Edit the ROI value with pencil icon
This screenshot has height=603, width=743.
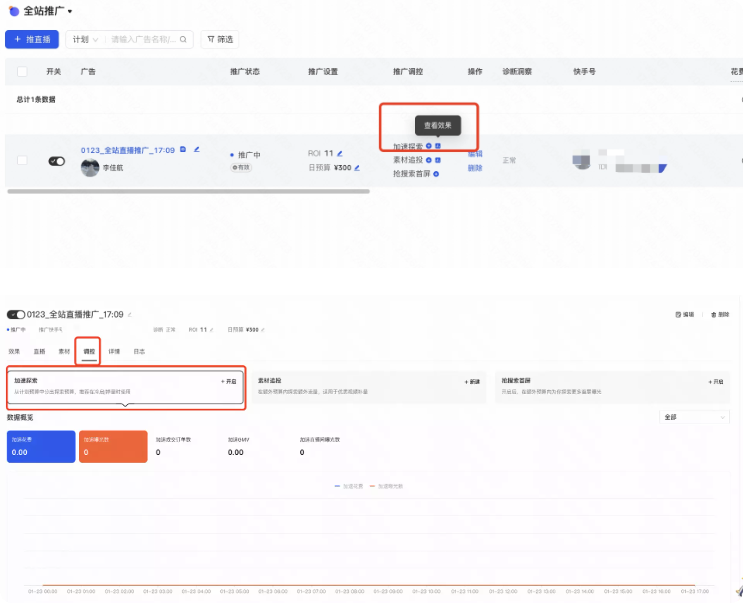point(341,153)
